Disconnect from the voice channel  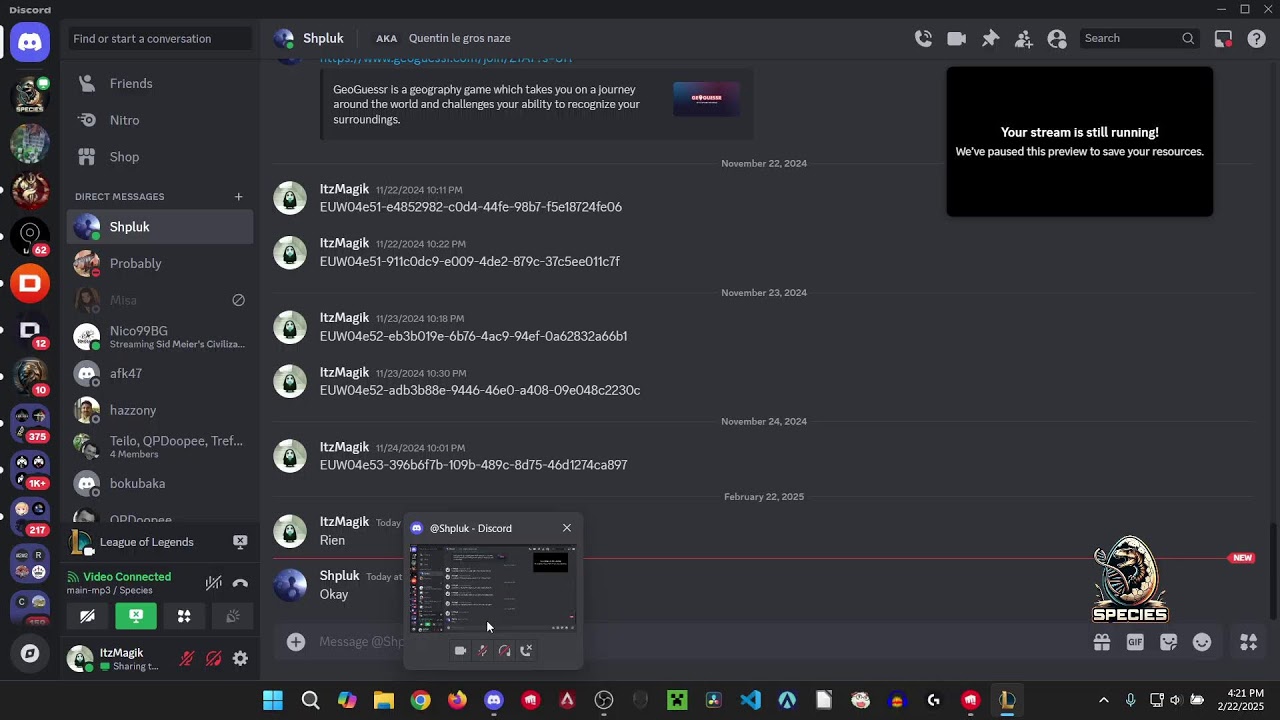pos(240,583)
